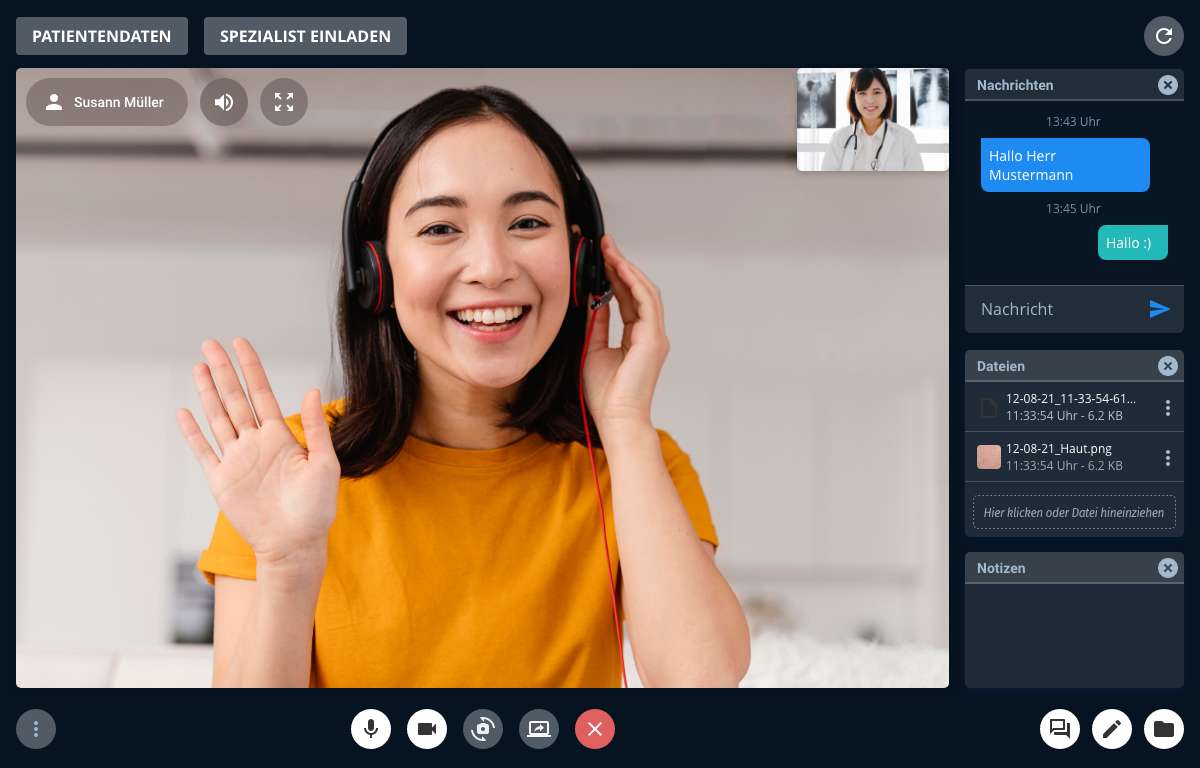Click the refresh icon in top right
This screenshot has height=768, width=1200.
1163,36
